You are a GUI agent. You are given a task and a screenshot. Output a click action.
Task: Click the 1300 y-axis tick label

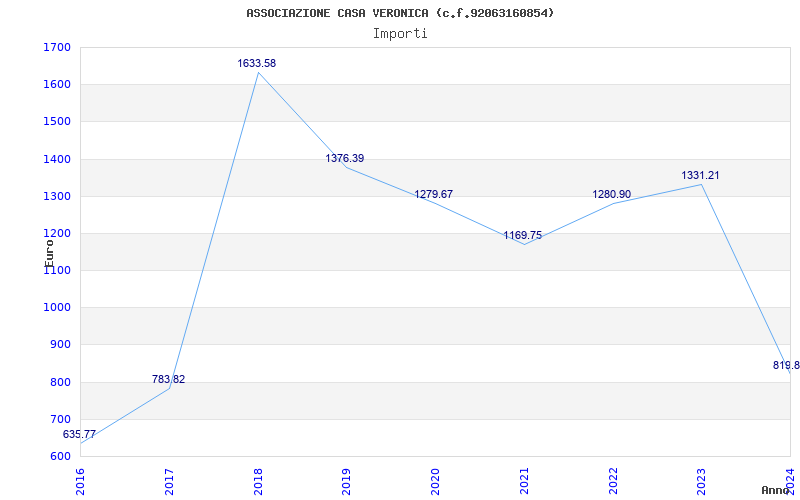click(x=57, y=196)
